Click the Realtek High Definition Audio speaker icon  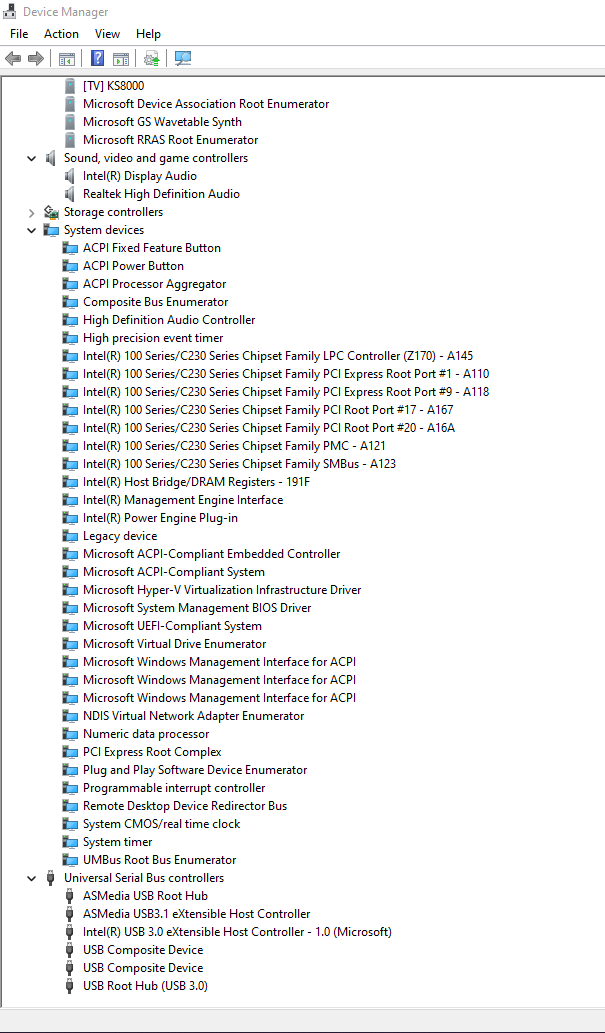click(x=70, y=194)
